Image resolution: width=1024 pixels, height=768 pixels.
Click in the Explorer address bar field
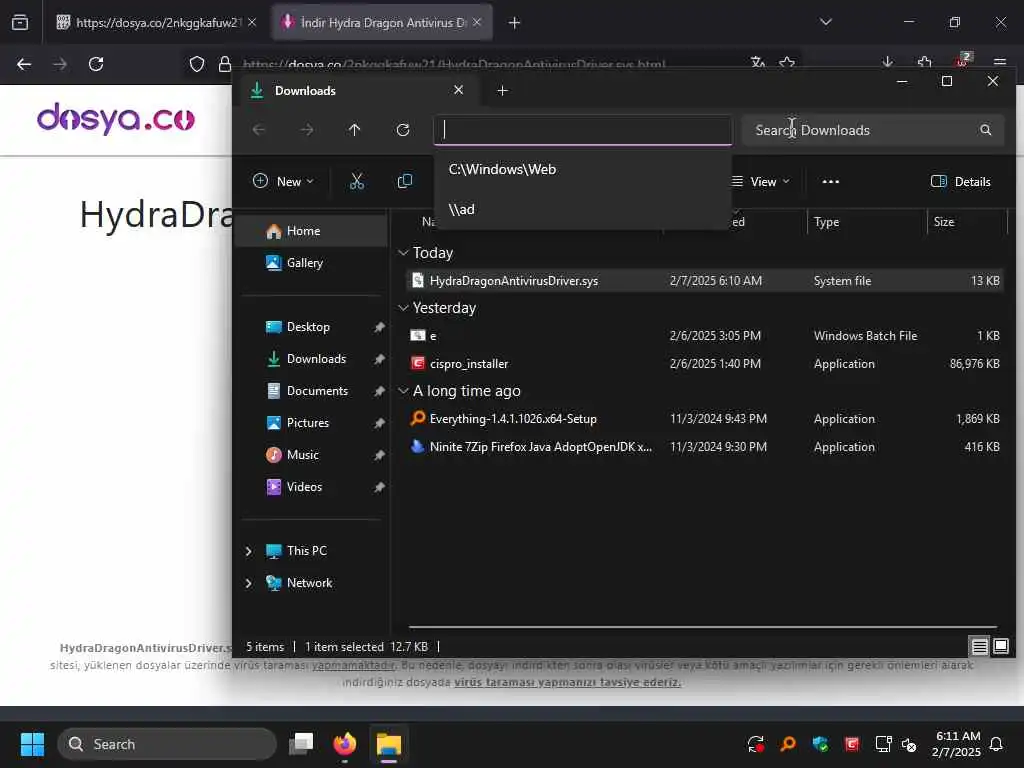click(583, 130)
